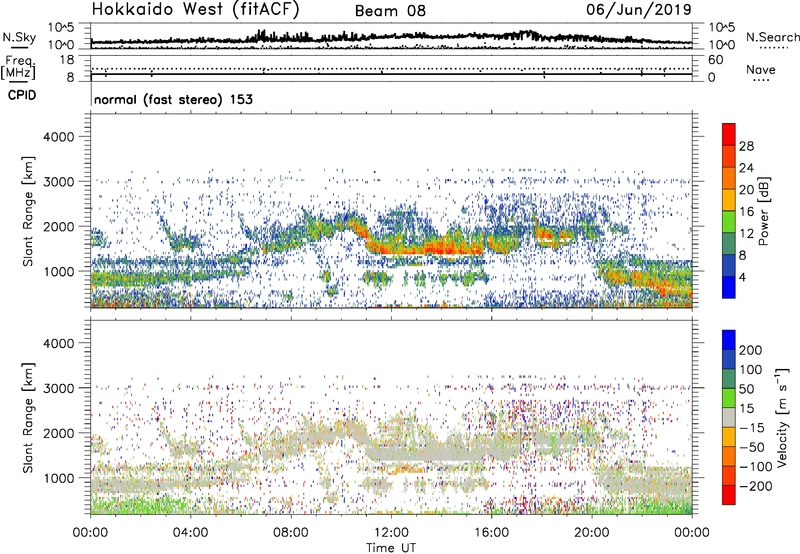Click the 'Nave' legend label
This screenshot has width=800, height=554.
pos(761,70)
